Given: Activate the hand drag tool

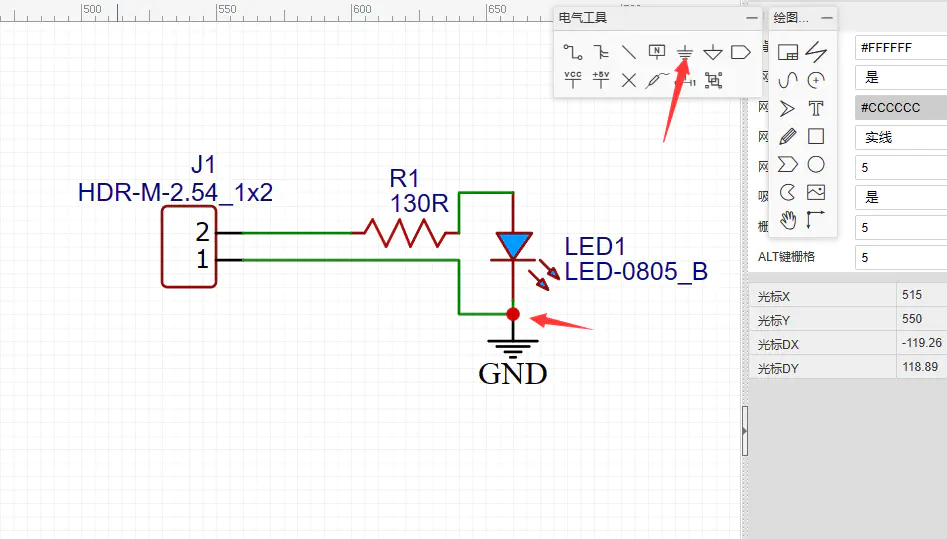Looking at the screenshot, I should click(x=788, y=219).
